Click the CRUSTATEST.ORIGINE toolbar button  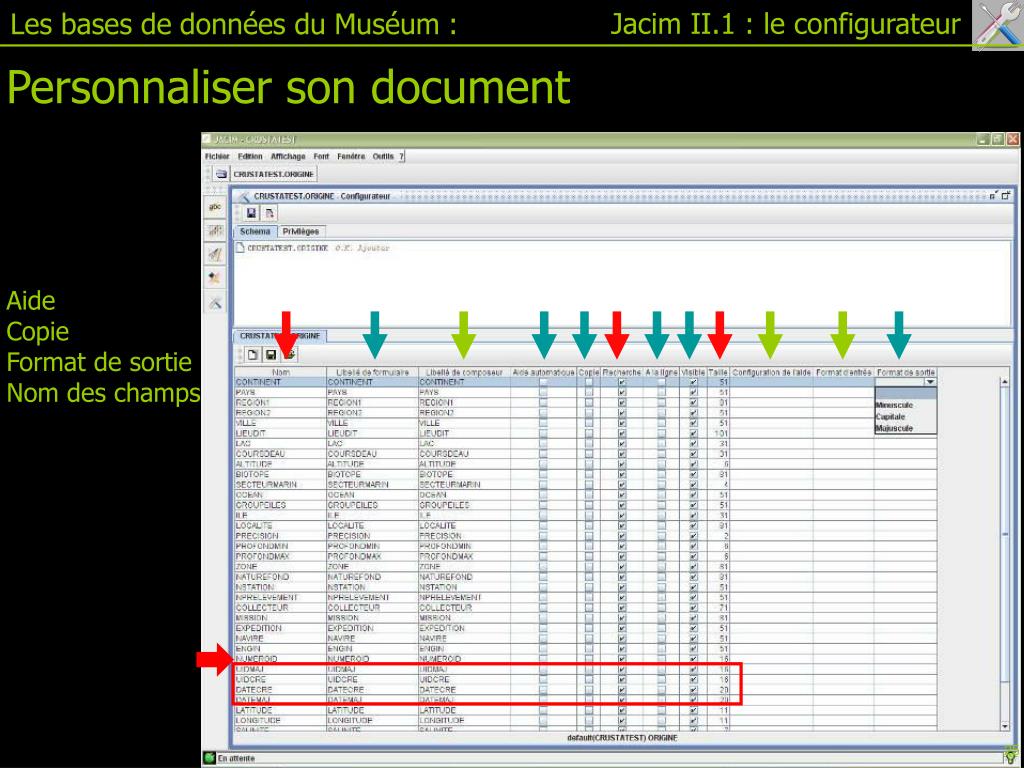point(274,174)
